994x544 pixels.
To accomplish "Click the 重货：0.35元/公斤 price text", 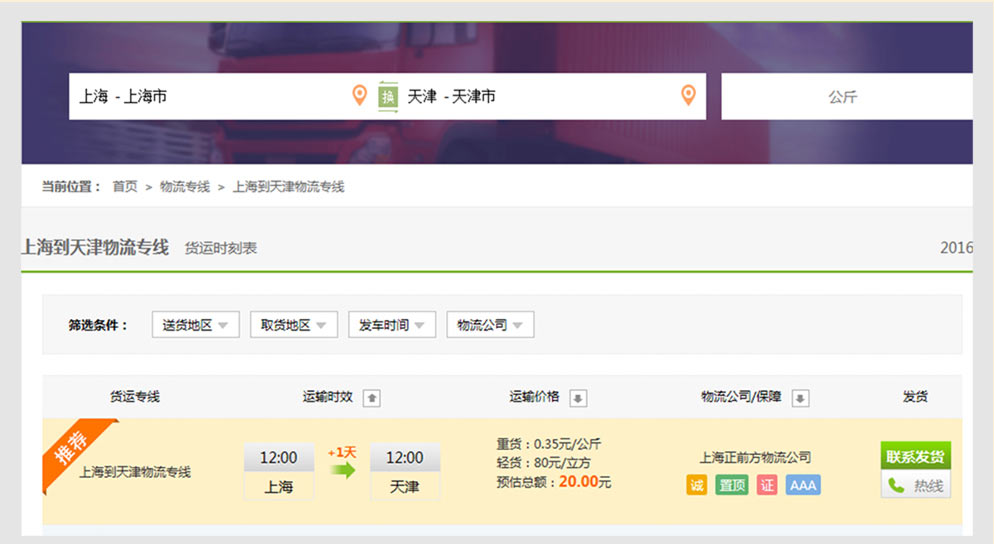I will pos(549,444).
